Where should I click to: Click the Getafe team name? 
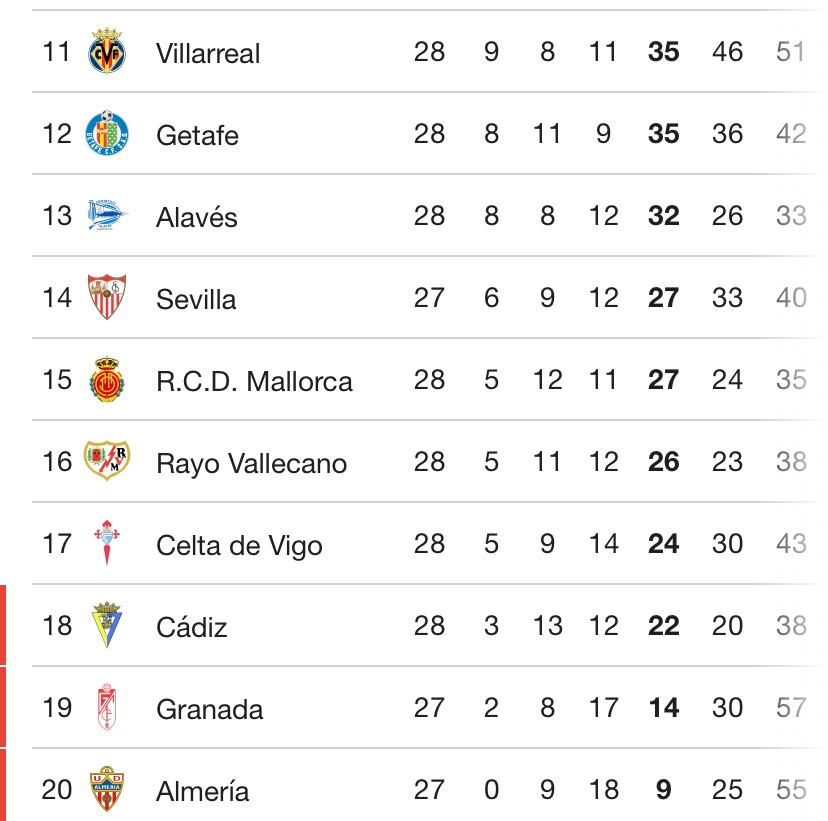tap(197, 135)
